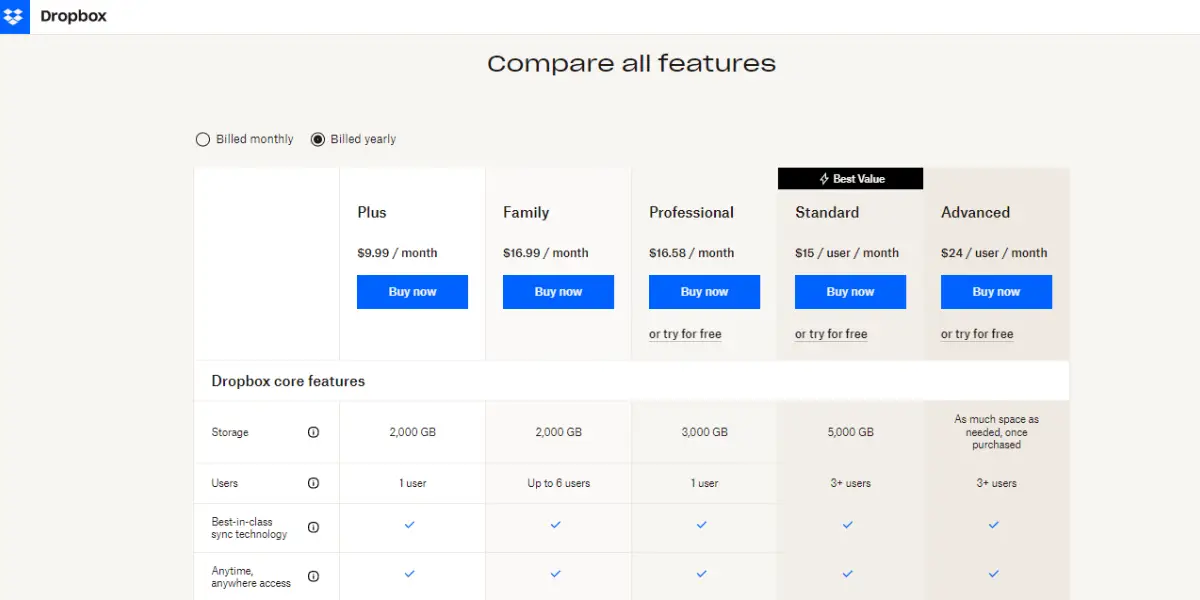Click Anytime, anywhere access label

click(251, 577)
